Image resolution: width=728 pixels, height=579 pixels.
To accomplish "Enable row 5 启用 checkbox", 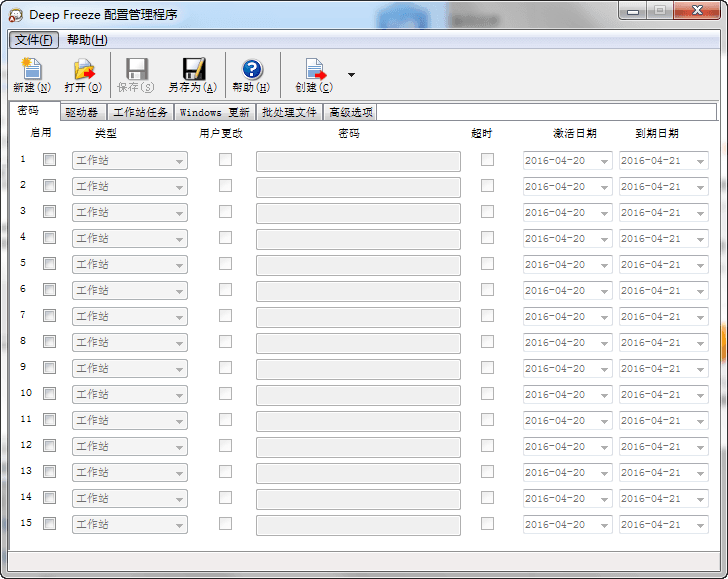I will (x=49, y=264).
